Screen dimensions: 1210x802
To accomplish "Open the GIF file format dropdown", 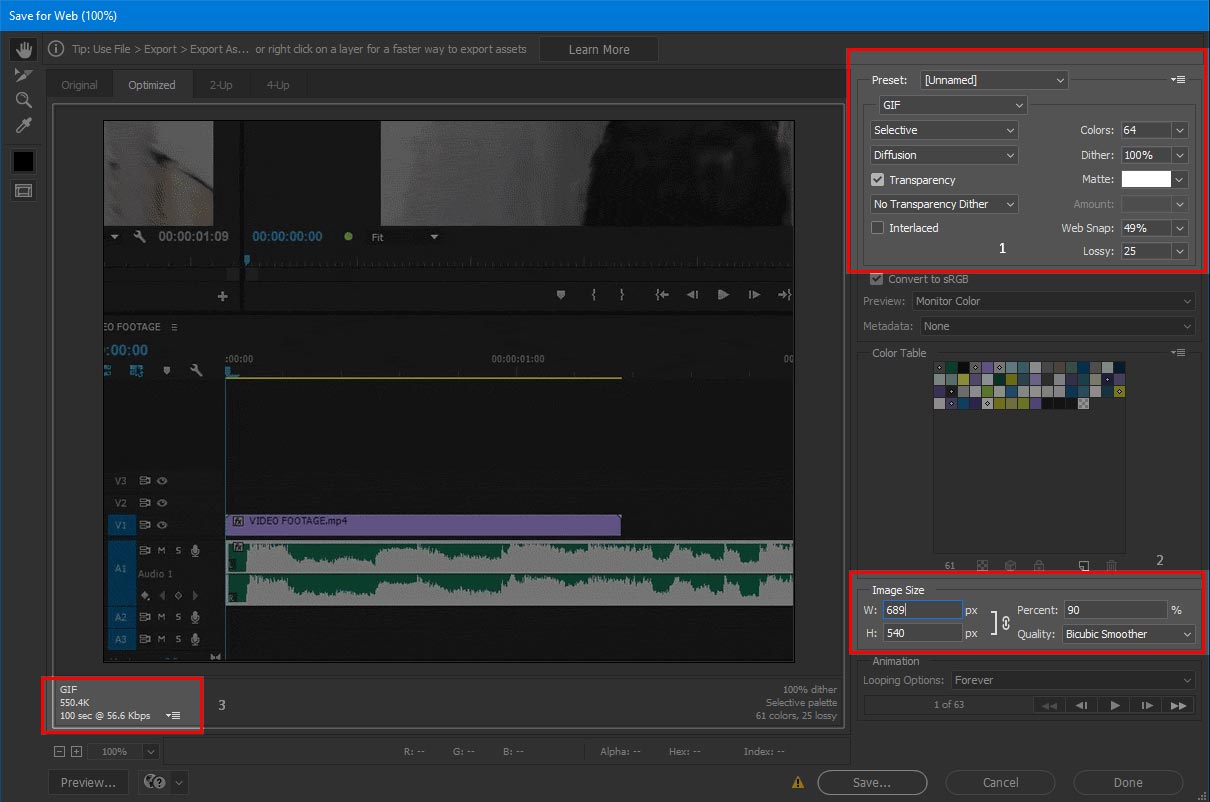I will click(953, 105).
